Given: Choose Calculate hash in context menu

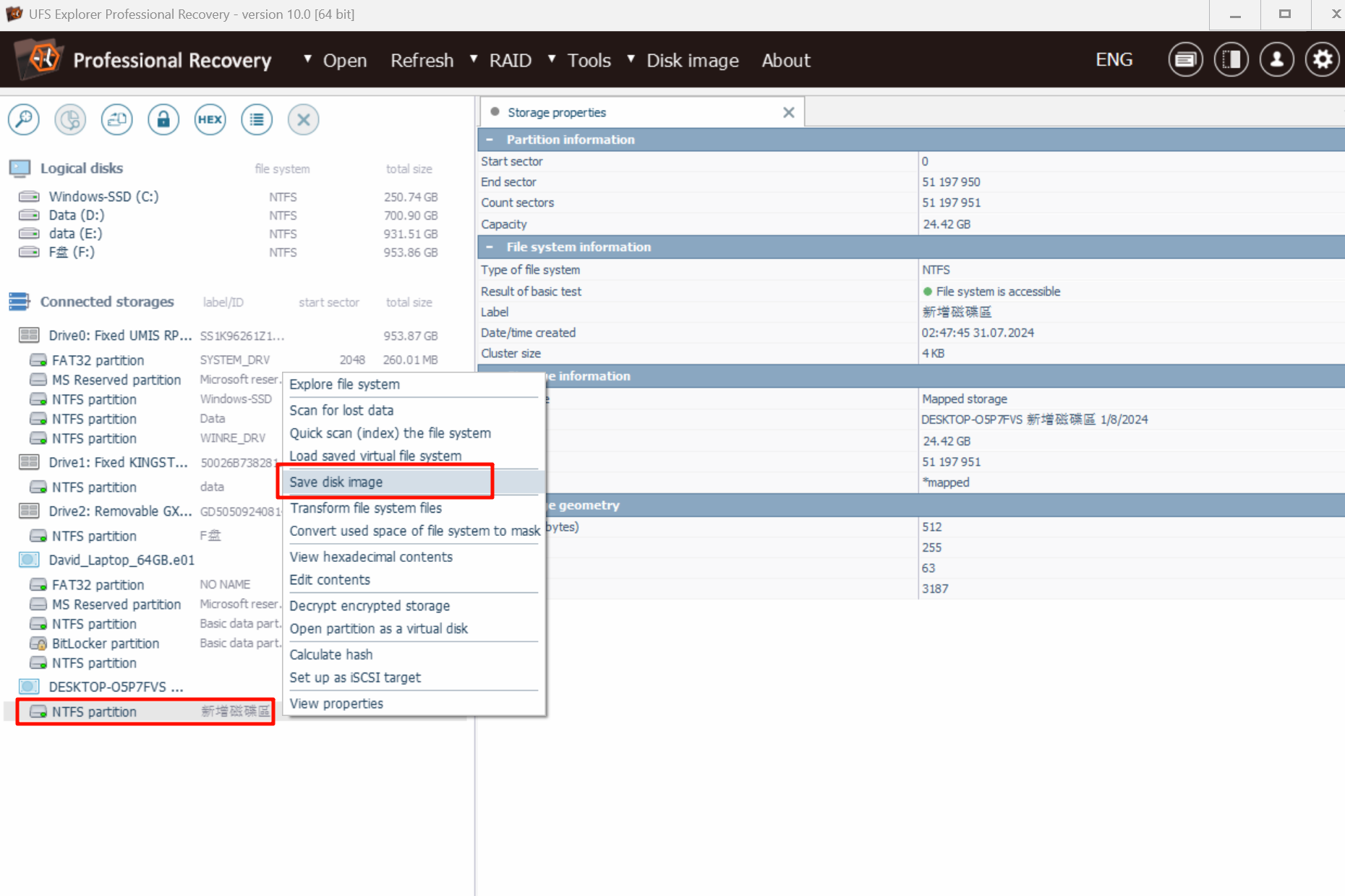Looking at the screenshot, I should pos(331,654).
